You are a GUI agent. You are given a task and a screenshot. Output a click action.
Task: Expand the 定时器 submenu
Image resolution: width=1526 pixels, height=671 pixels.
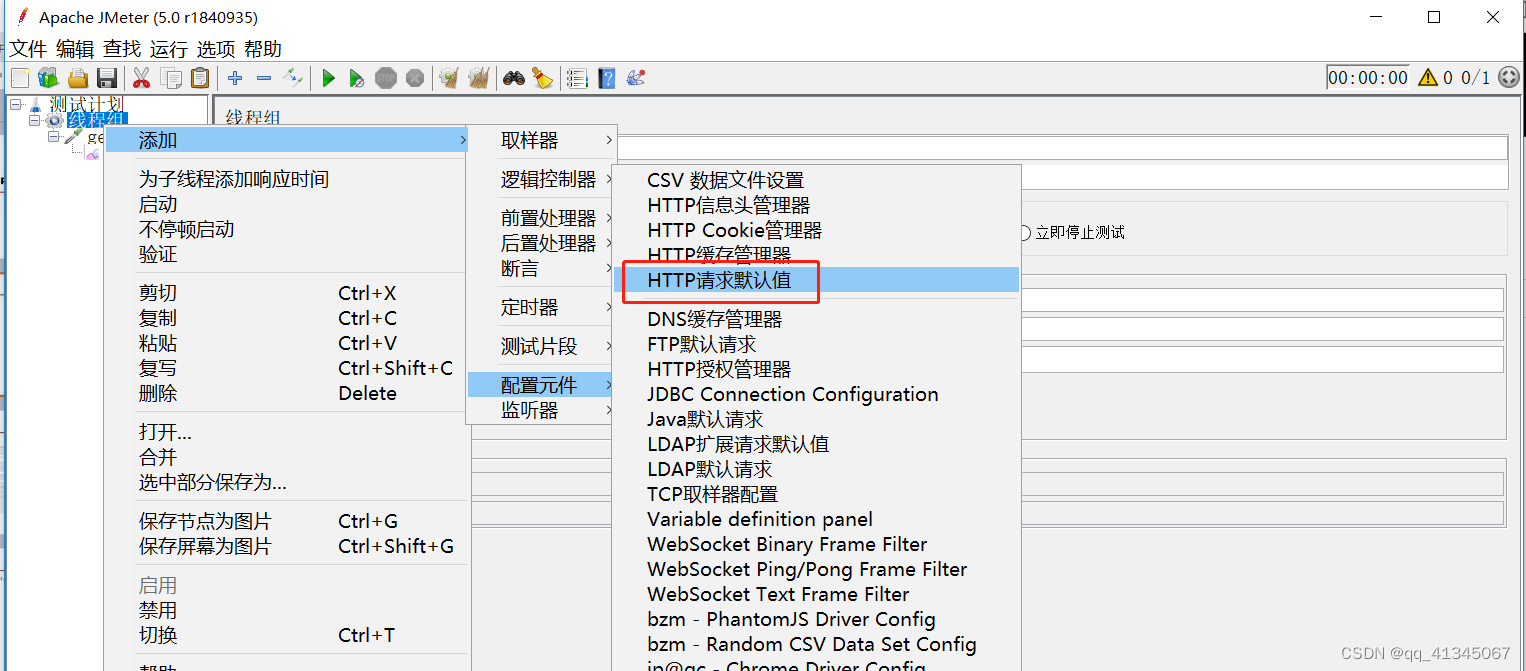[x=541, y=307]
